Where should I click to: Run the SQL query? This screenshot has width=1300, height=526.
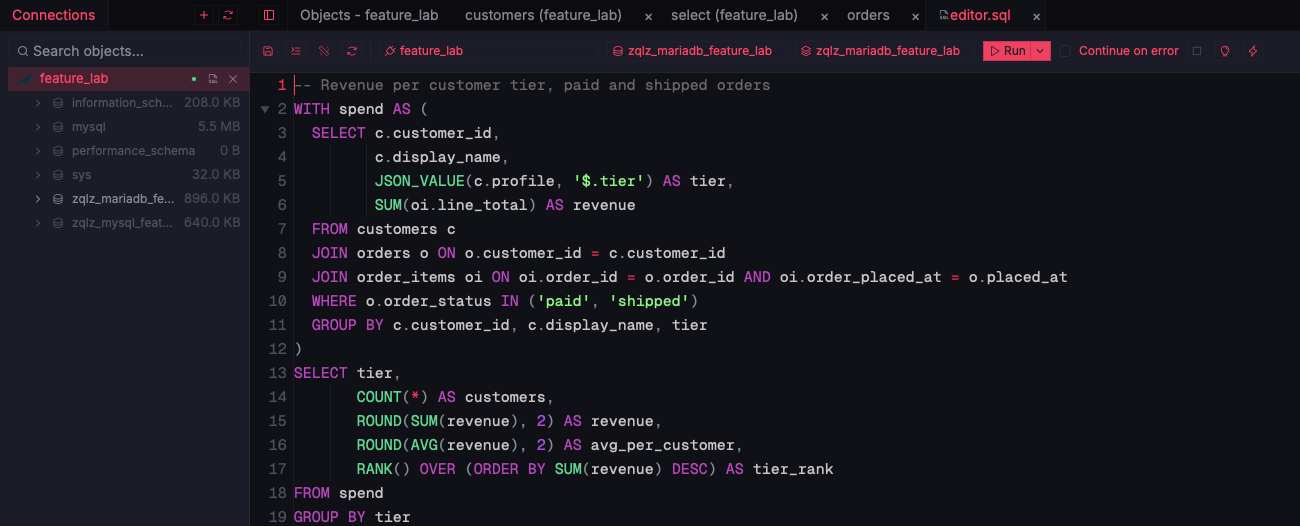[1008, 51]
